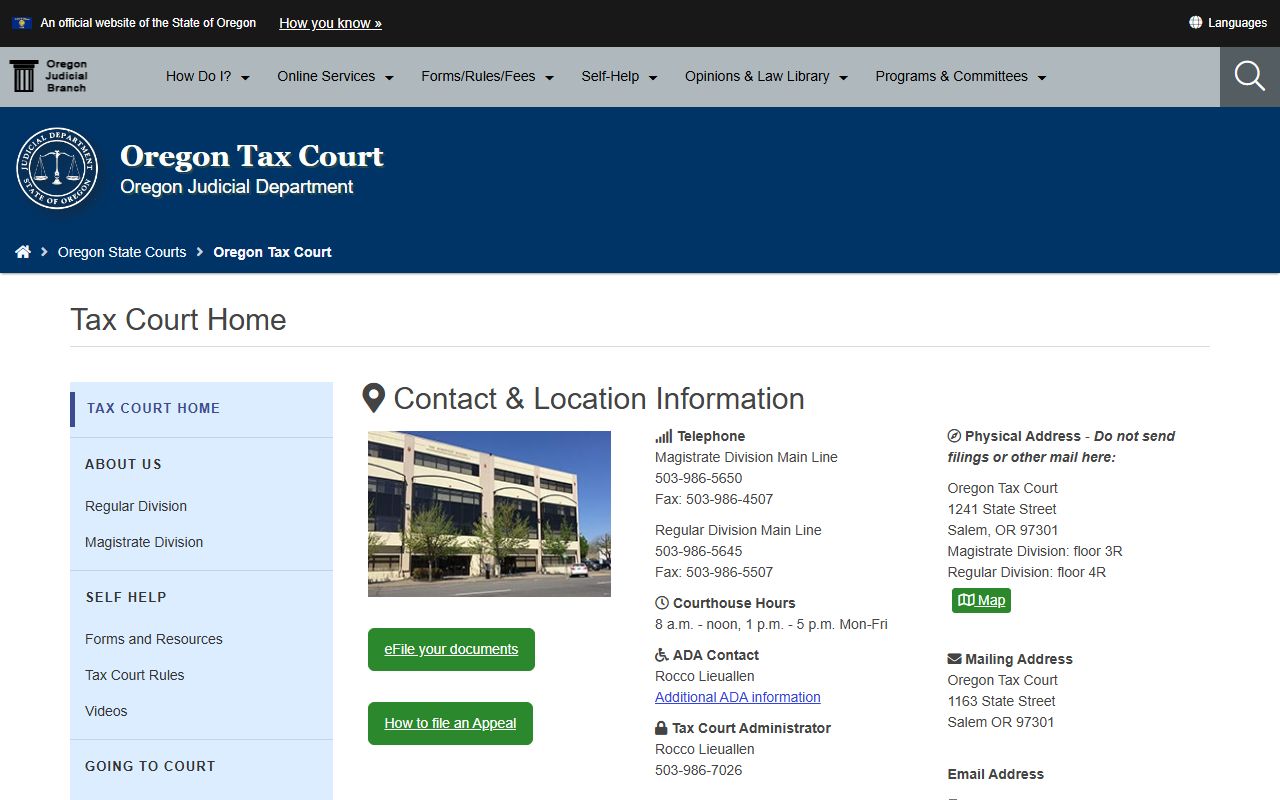Click the wheelchair ADA Contact icon
1280x800 pixels.
click(662, 655)
